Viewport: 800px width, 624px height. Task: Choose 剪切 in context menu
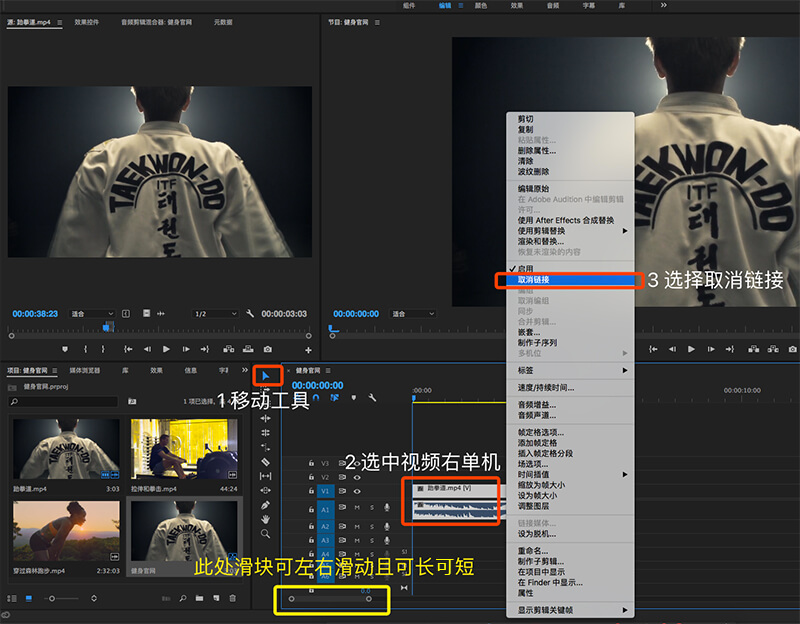coord(570,118)
